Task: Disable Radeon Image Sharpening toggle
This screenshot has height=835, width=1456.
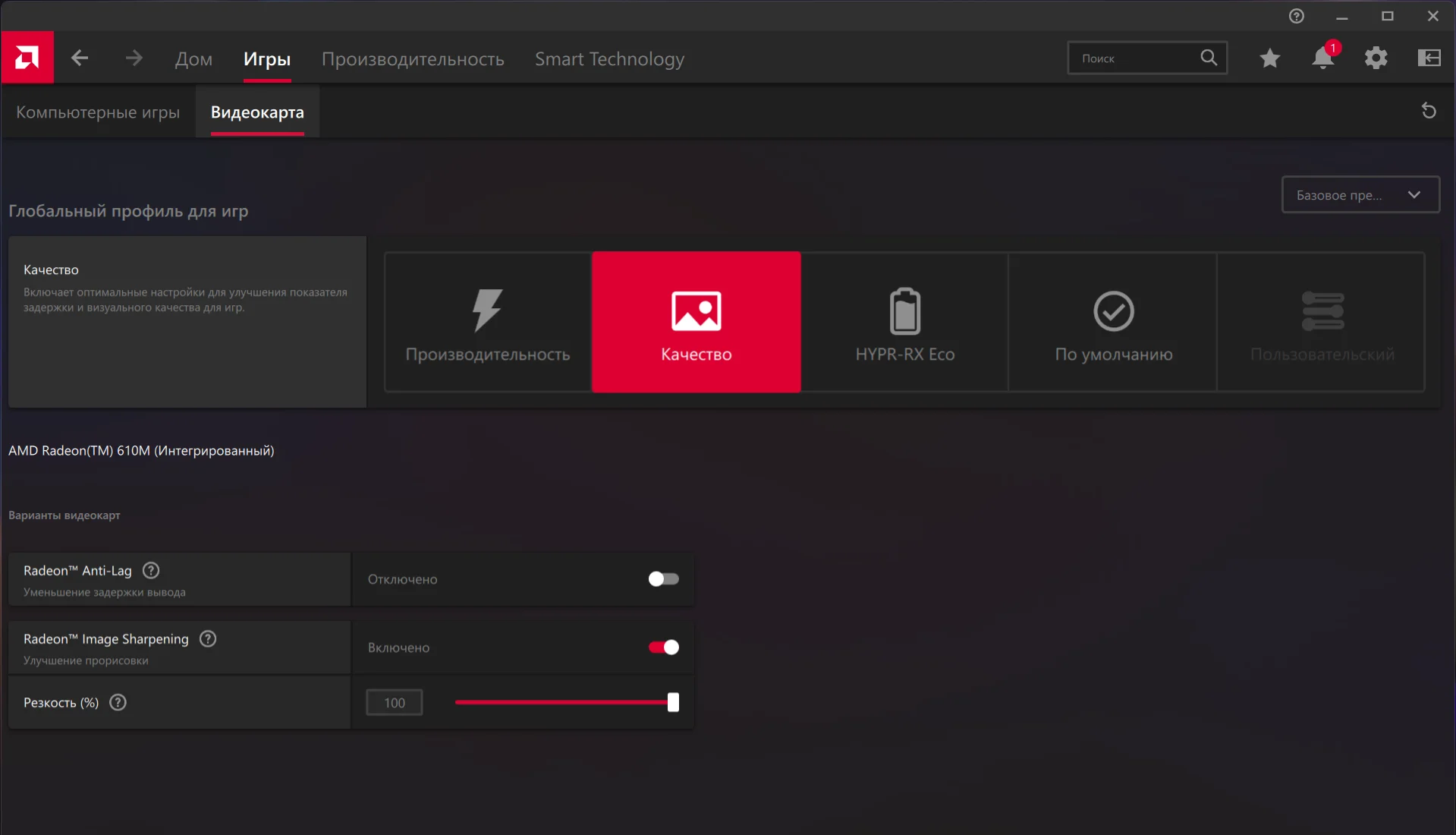Action: [663, 648]
